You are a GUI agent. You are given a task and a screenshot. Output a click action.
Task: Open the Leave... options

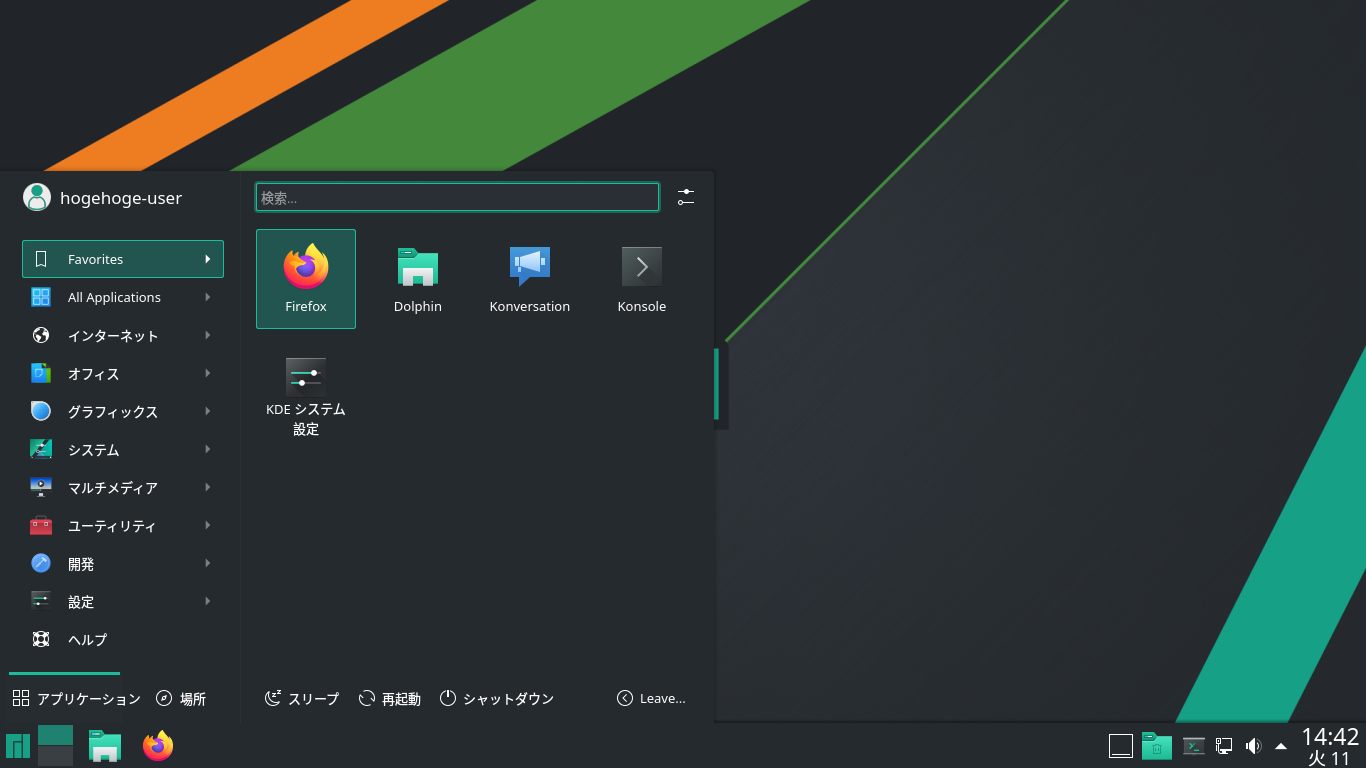point(651,698)
